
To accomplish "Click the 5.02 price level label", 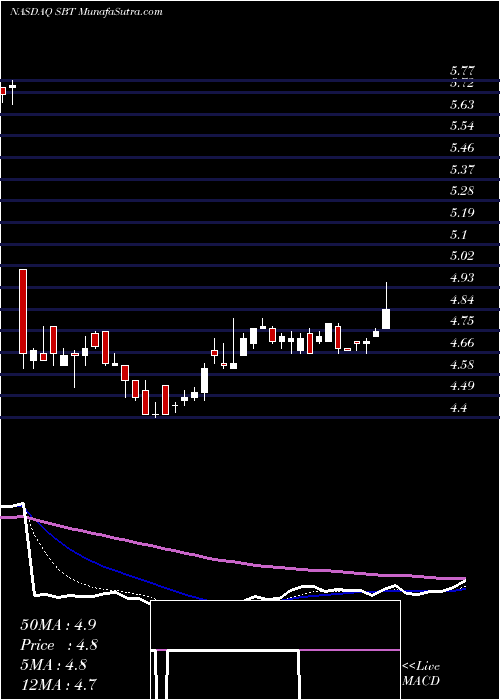I will click(x=462, y=256).
